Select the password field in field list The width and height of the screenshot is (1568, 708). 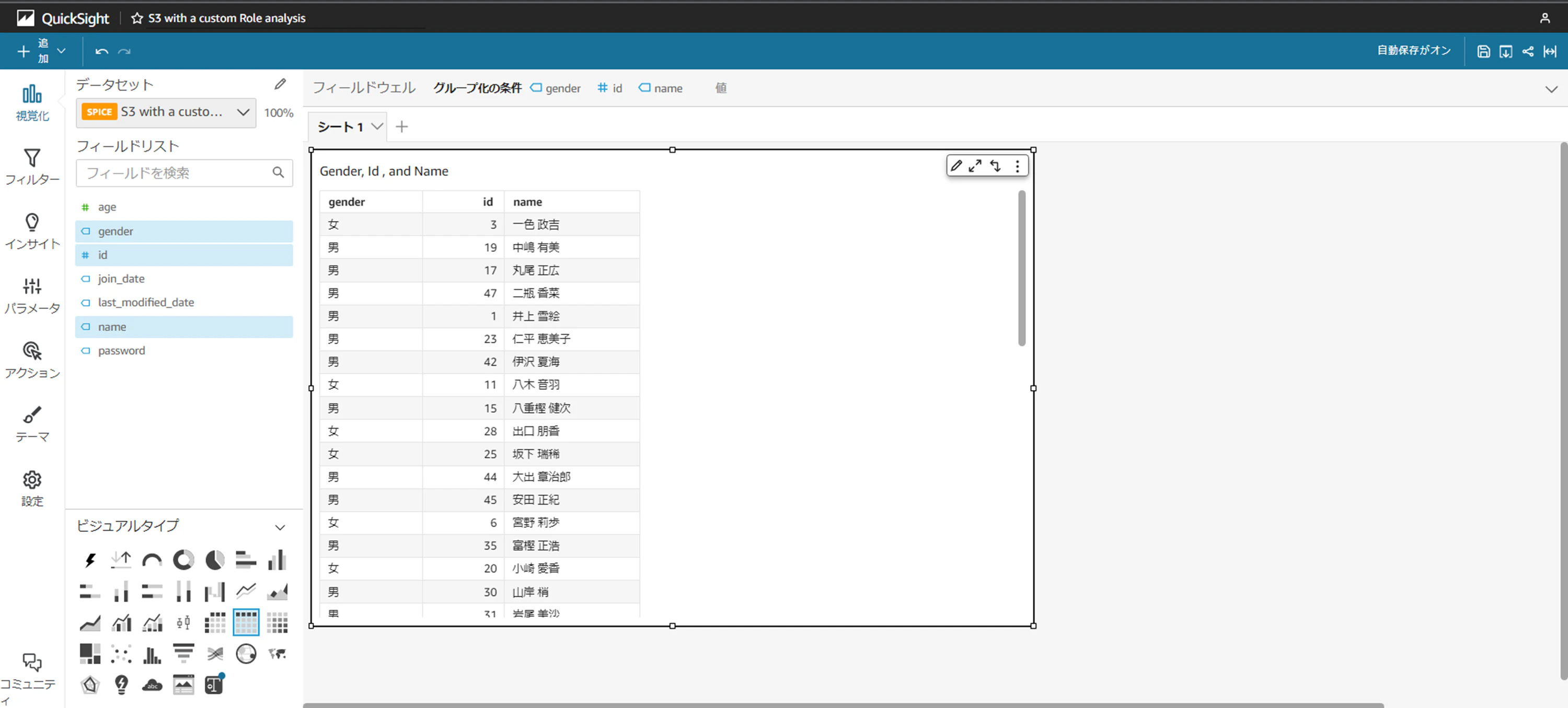click(185, 351)
